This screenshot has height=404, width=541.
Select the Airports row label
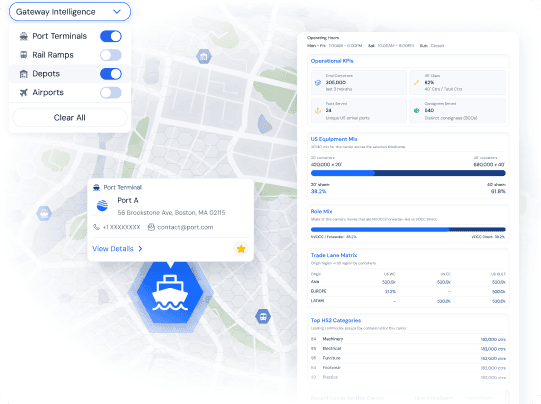coord(48,92)
